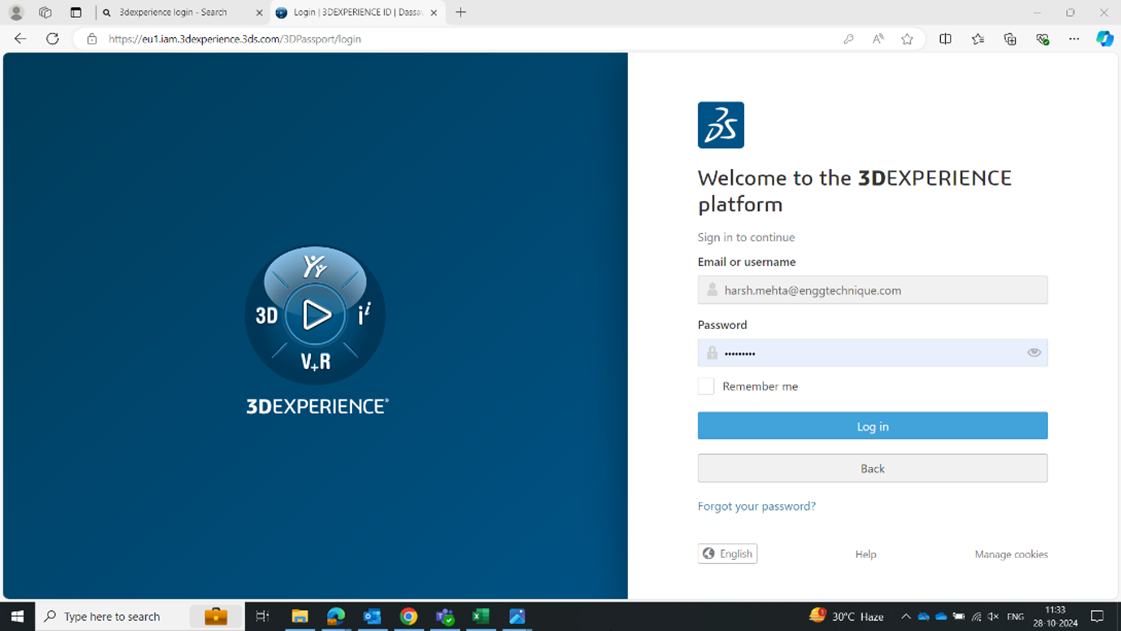The height and width of the screenshot is (631, 1121).
Task: Open Excel from the Windows taskbar
Action: click(481, 616)
